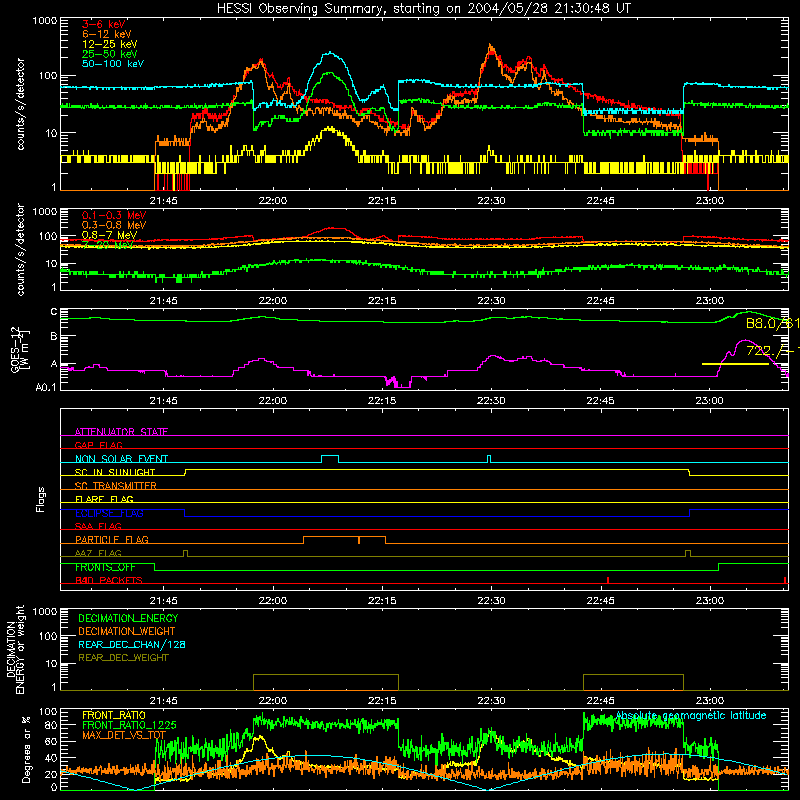The height and width of the screenshot is (800, 800).
Task: Select the NON_SOLAR_EVENT flag label
Action: click(121, 459)
